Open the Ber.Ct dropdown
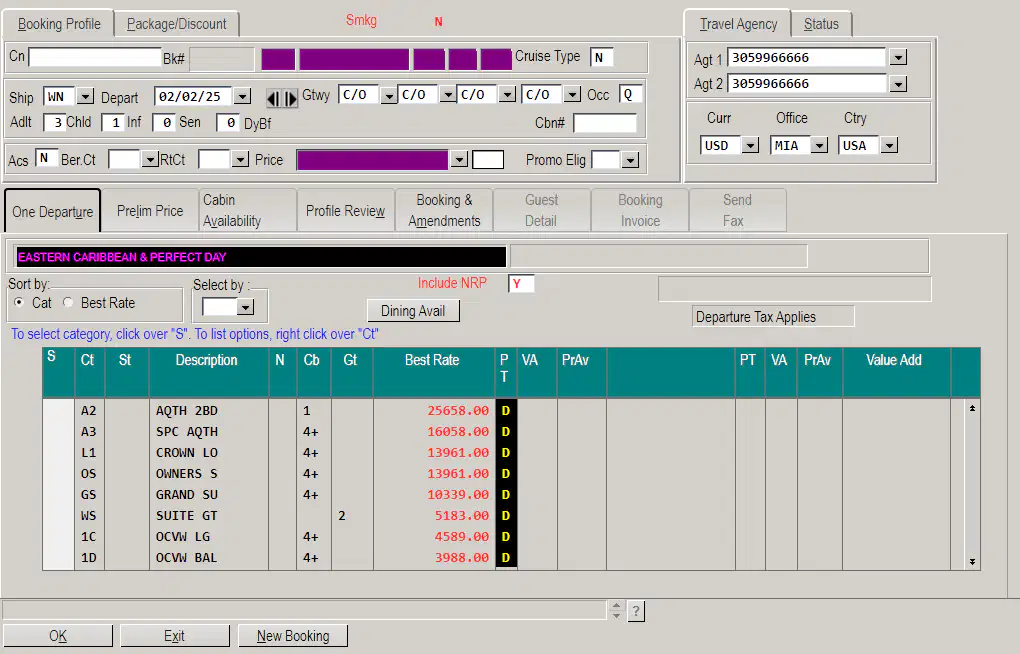The height and width of the screenshot is (654, 1020). pos(150,159)
